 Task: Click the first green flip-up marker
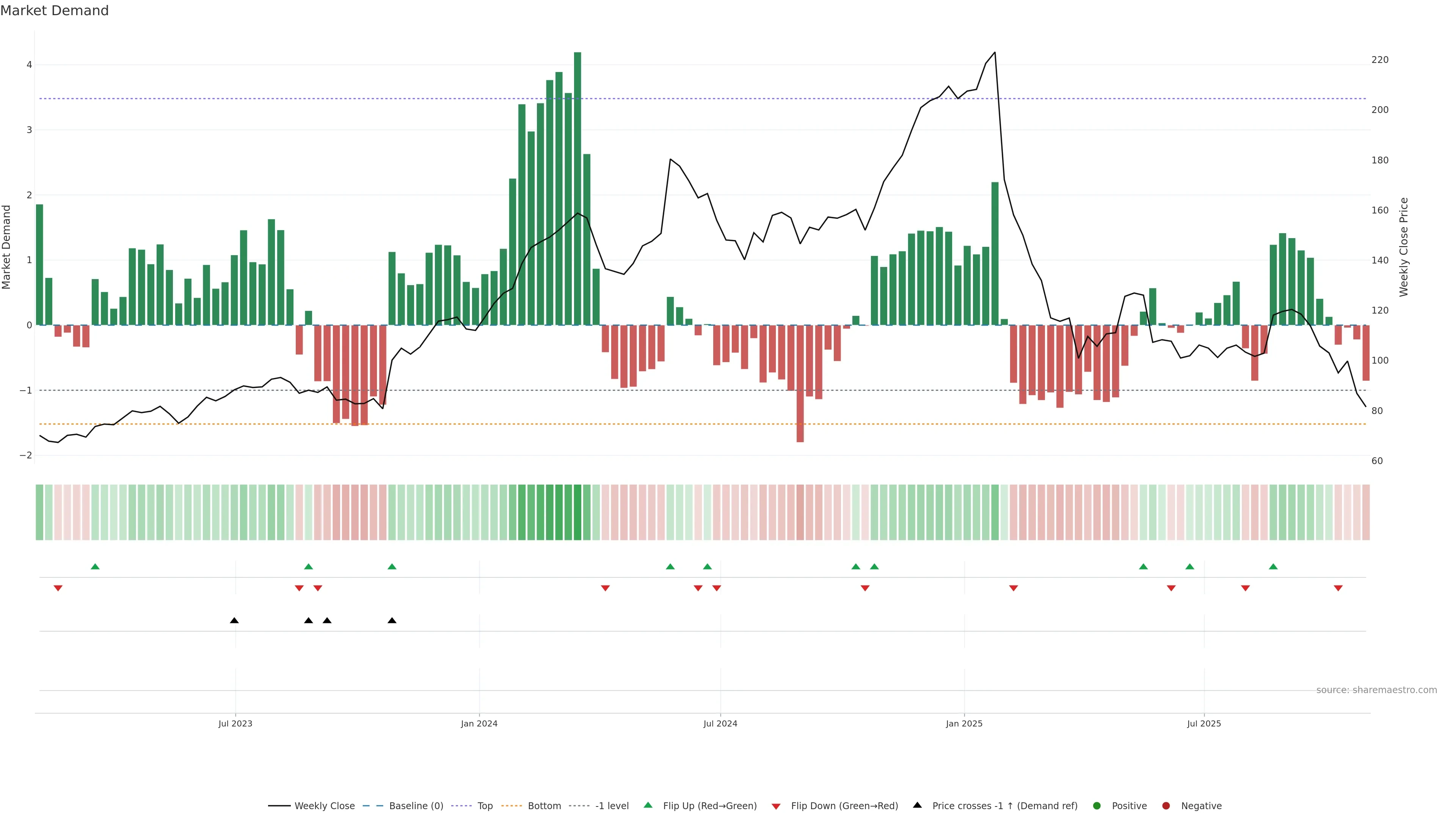[95, 567]
